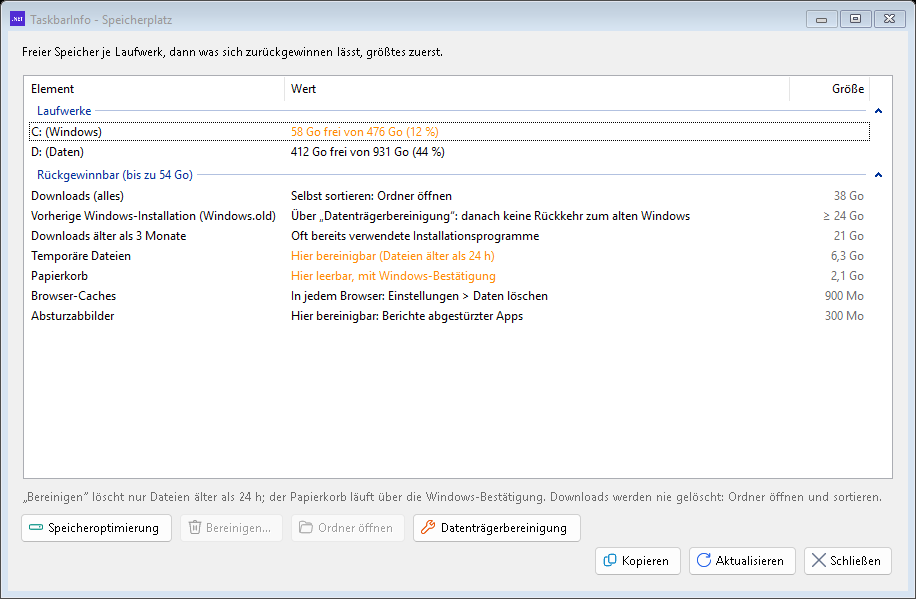Click value '58 Go frei von 476 Go (12 %)'
The image size is (916, 599).
tap(365, 132)
